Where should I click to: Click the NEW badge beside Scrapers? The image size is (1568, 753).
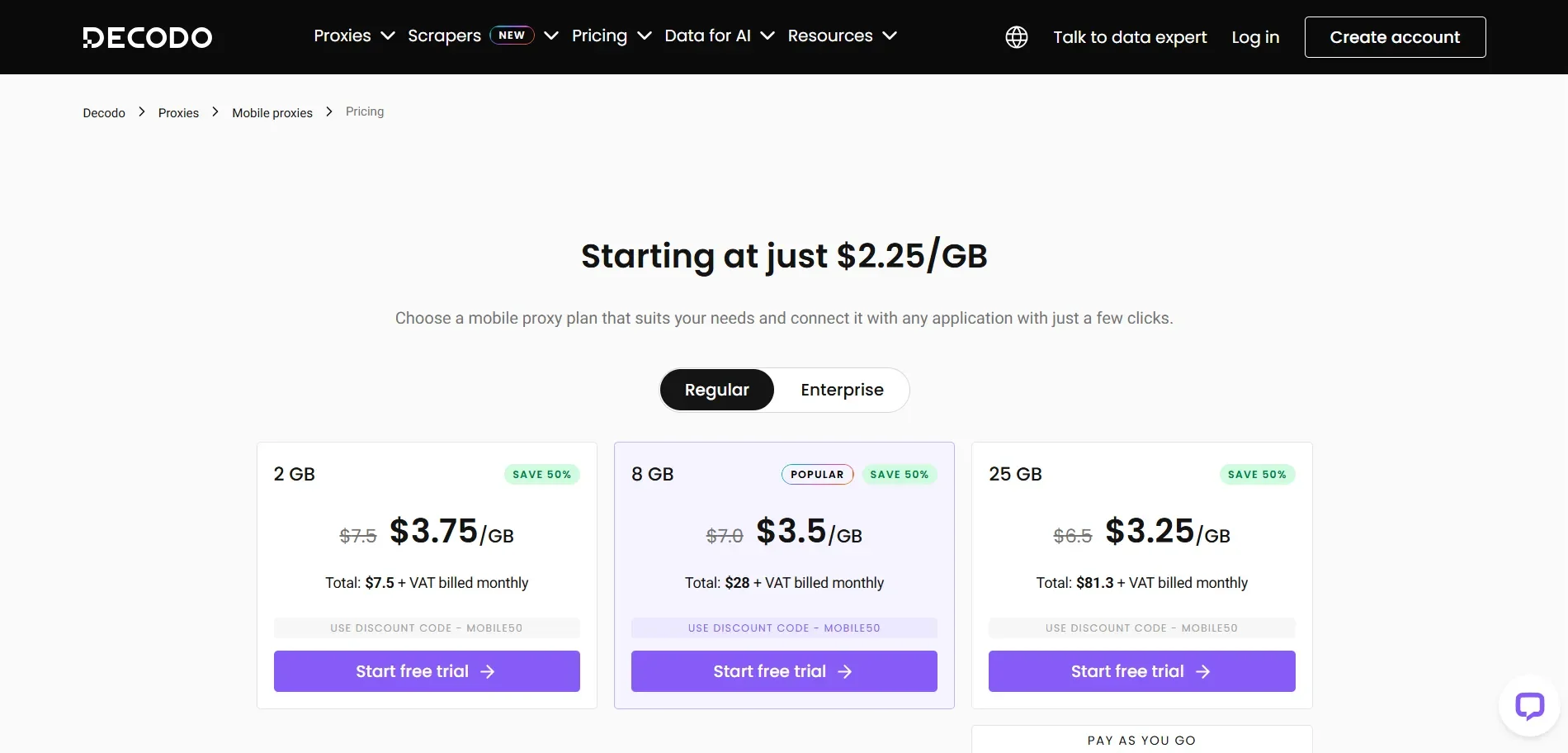tap(512, 36)
